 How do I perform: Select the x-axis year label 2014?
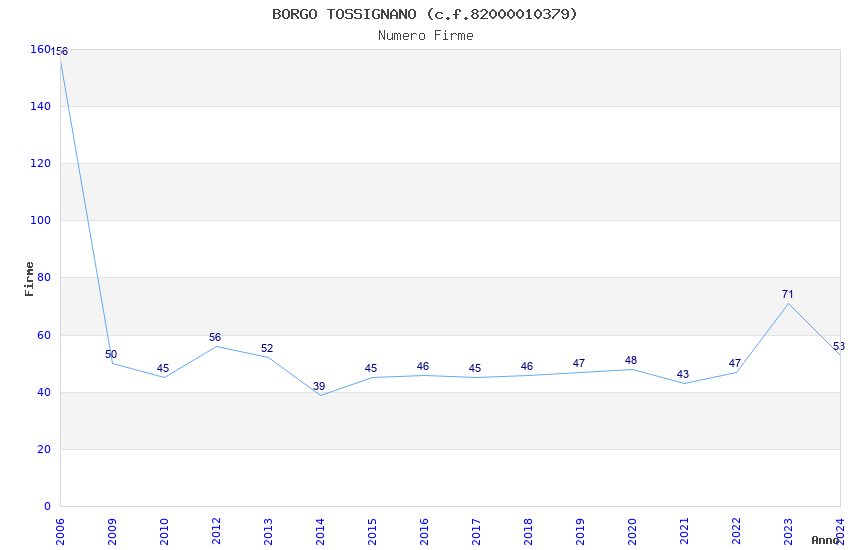click(320, 532)
